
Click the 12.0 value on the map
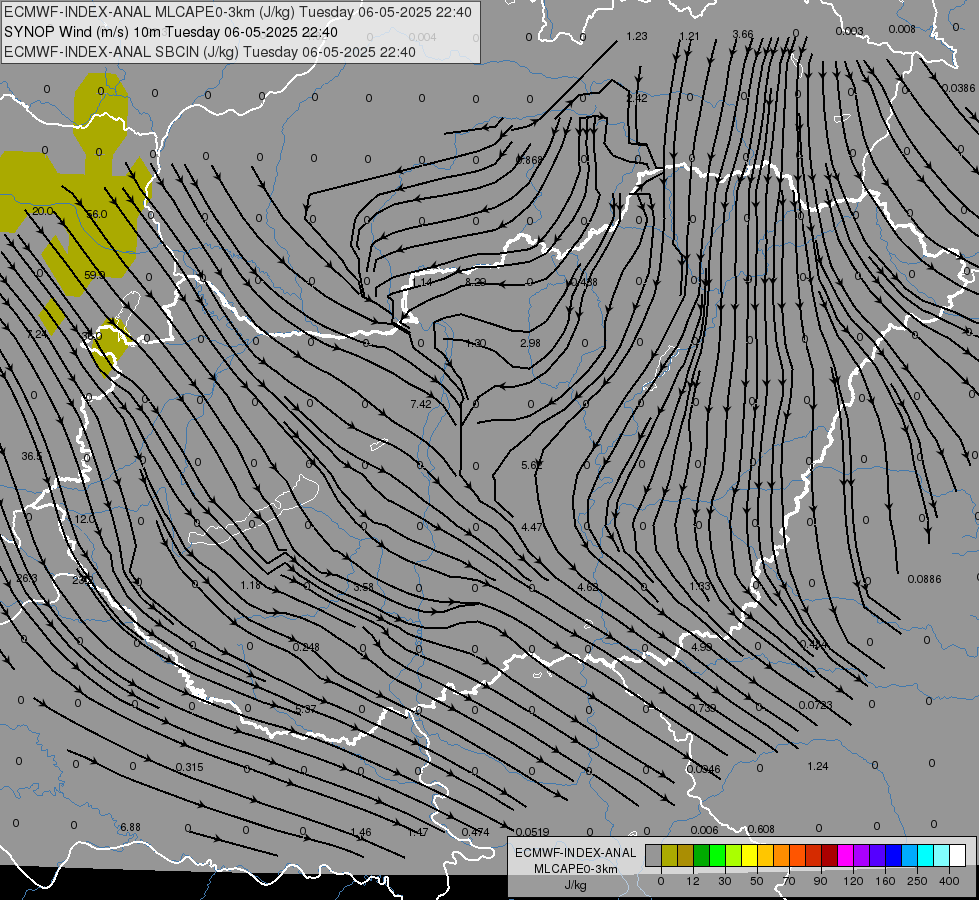(84, 519)
